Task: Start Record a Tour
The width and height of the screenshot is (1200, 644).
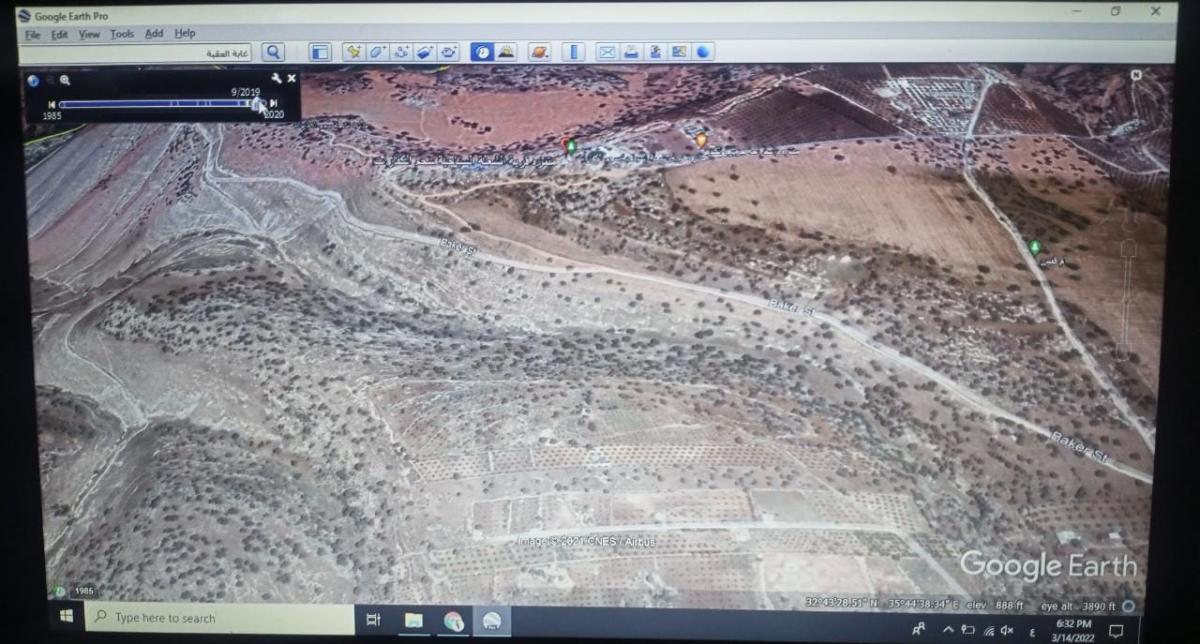Action: 448,52
